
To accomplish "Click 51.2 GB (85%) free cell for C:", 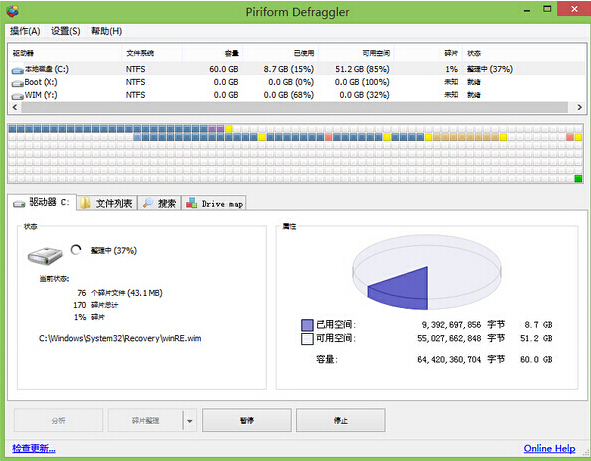I will coord(362,69).
